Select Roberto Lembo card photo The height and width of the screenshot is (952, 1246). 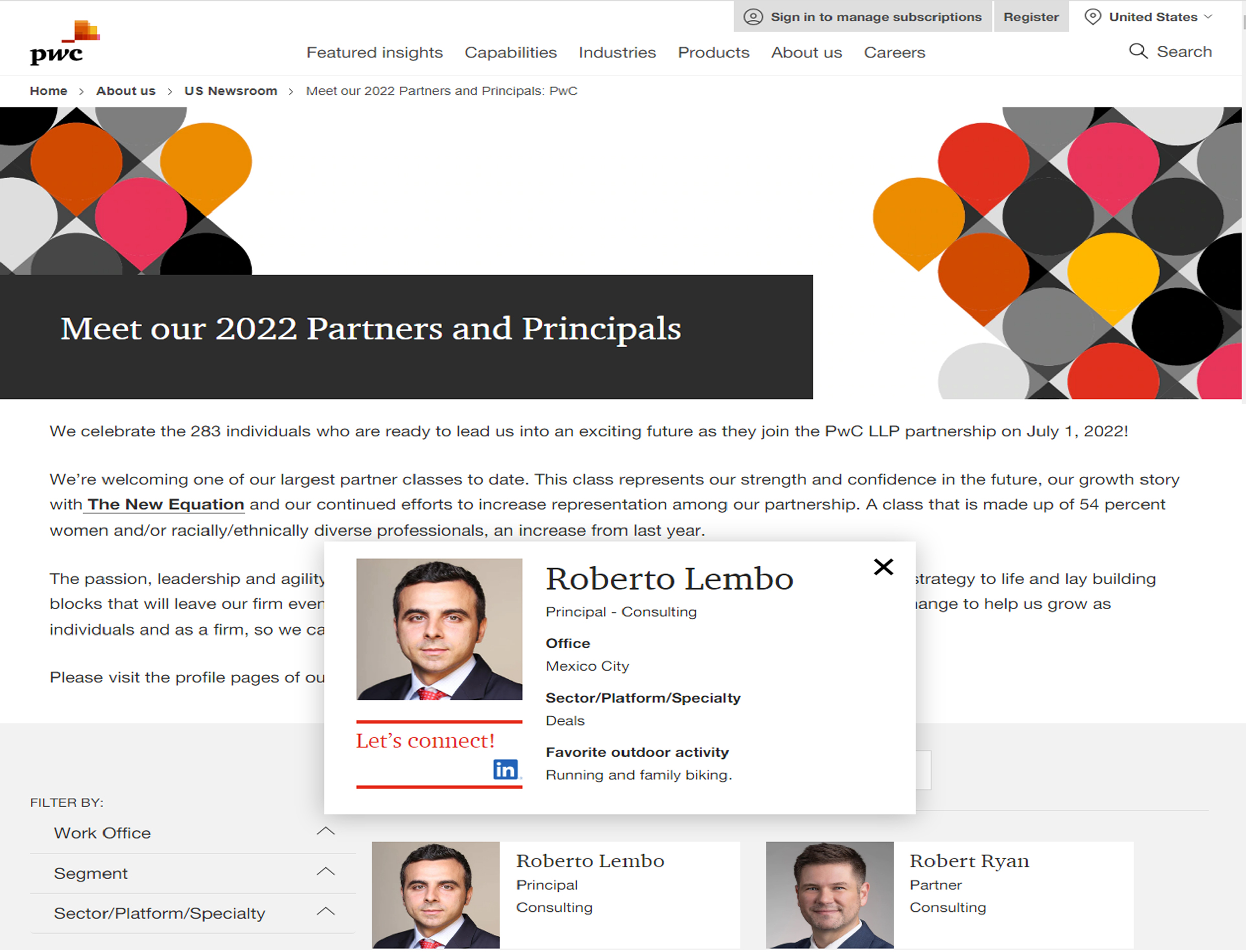click(436, 895)
